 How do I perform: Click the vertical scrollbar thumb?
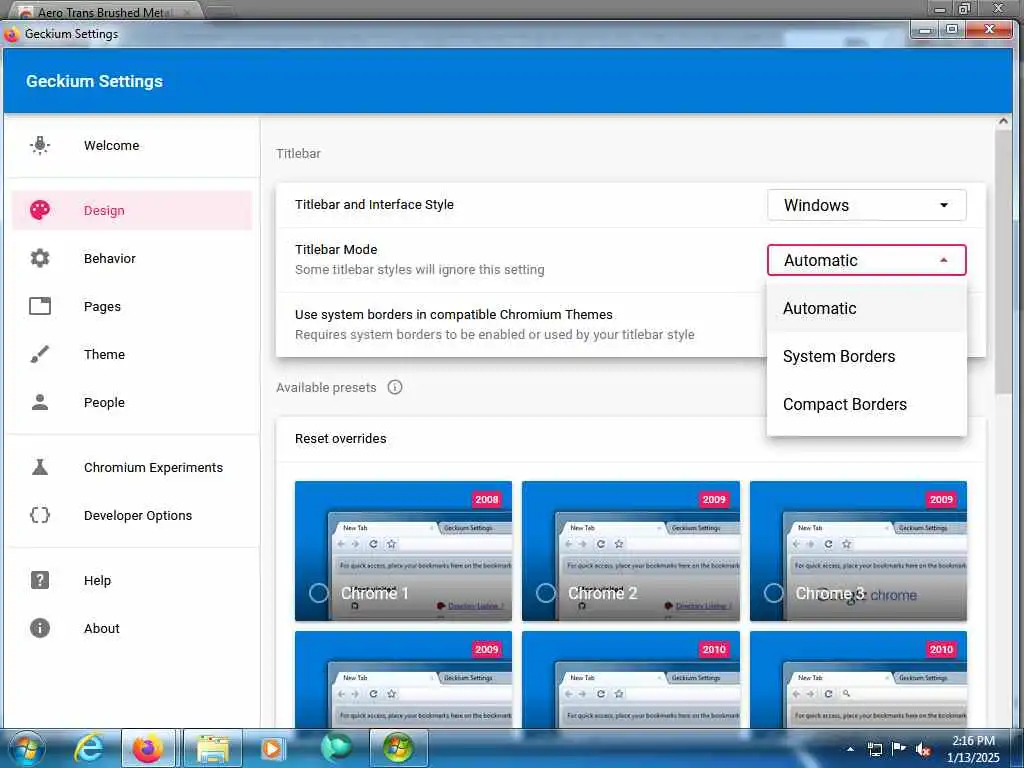tap(1003, 261)
